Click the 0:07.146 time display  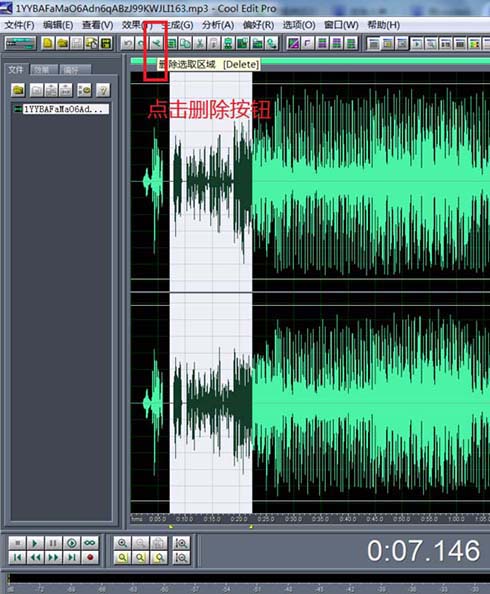click(x=423, y=550)
